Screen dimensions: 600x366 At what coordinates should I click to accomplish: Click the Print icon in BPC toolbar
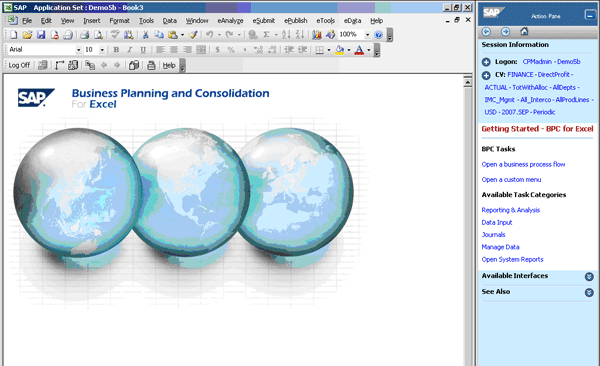tap(151, 65)
